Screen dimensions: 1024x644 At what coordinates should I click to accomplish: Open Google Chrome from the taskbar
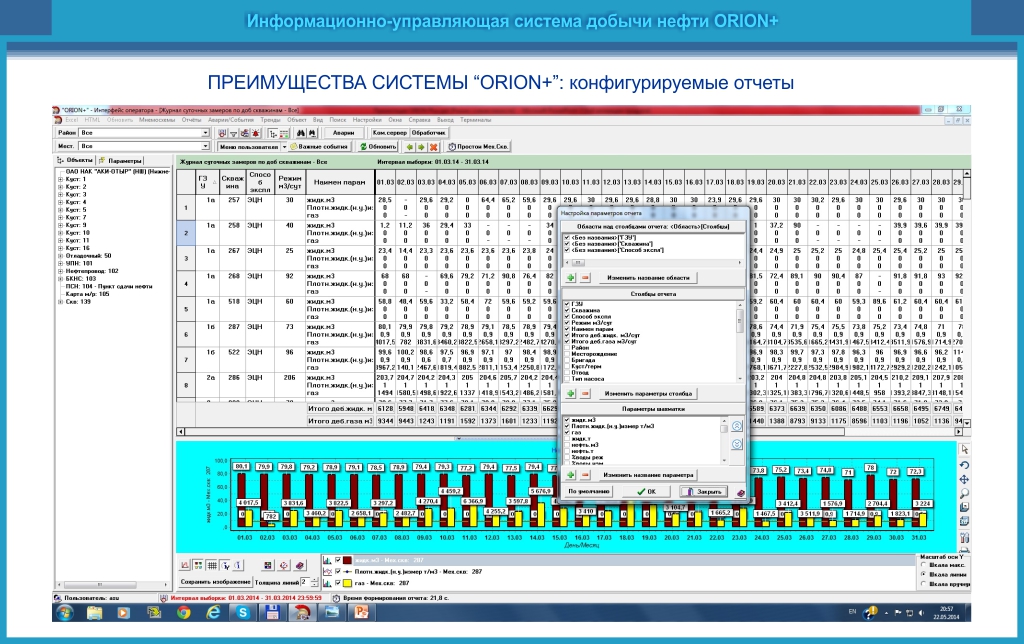point(184,613)
